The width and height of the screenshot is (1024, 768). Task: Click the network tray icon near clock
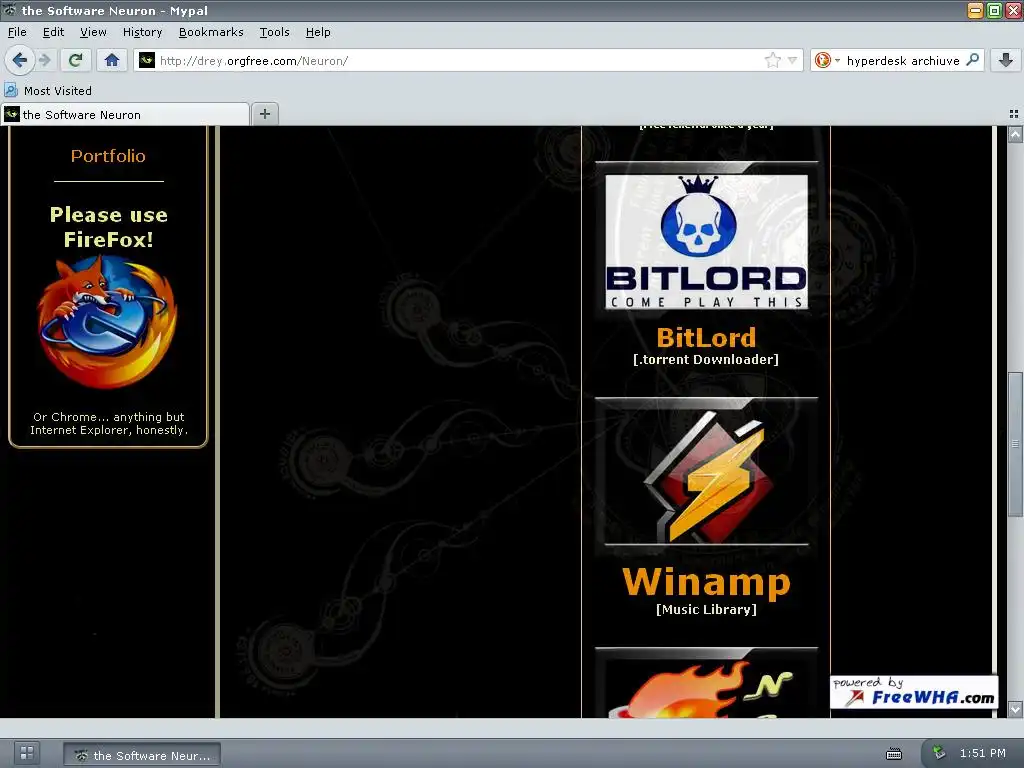[938, 753]
